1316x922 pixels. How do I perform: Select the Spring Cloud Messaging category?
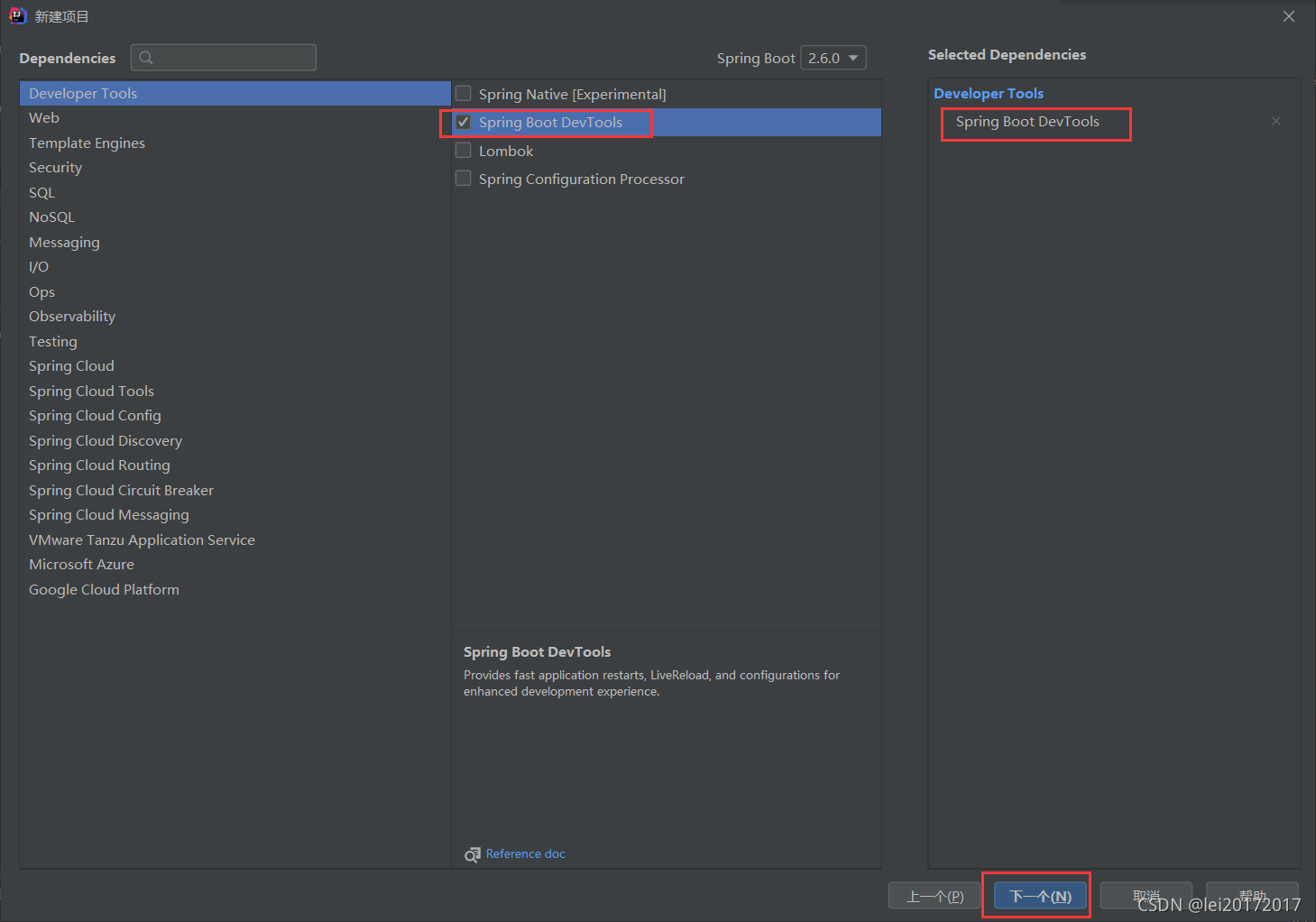235,515
